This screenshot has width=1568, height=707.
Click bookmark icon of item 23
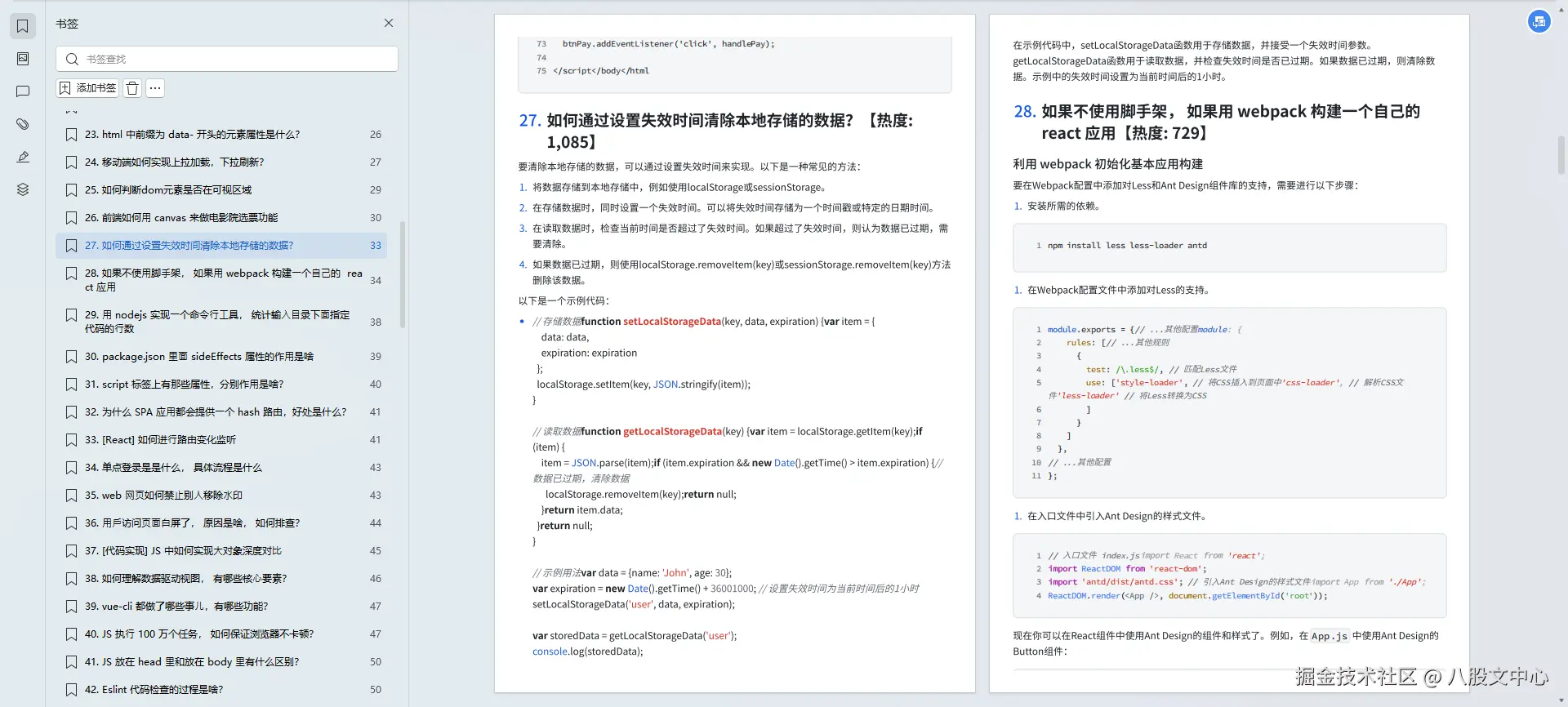coord(72,135)
